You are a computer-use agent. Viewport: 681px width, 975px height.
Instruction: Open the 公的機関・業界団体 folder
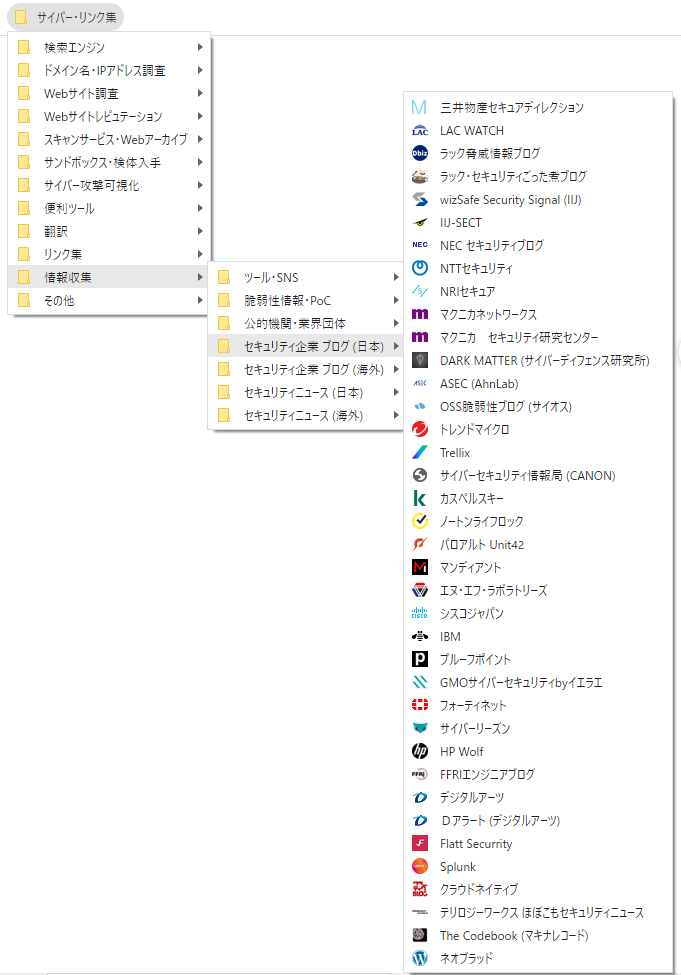point(306,323)
